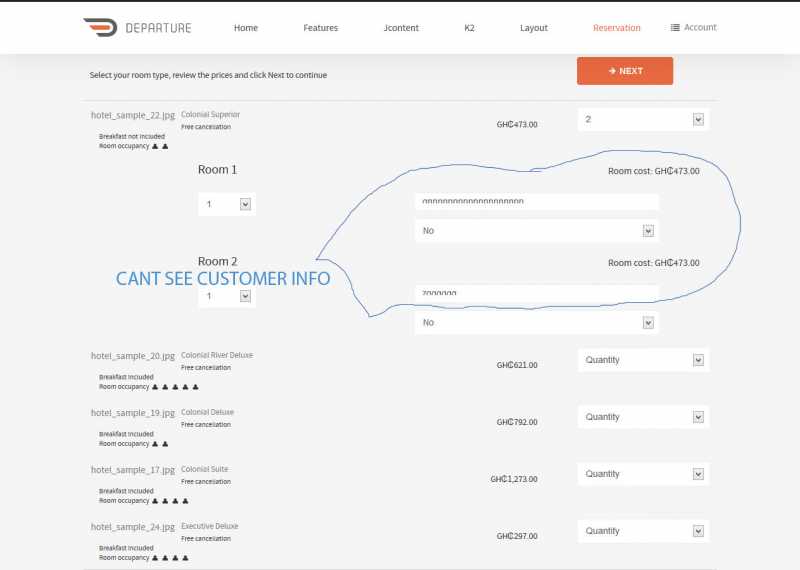This screenshot has height=570, width=800.
Task: Click the hotel_sample_22.jpg image placeholder
Action: (x=133, y=116)
